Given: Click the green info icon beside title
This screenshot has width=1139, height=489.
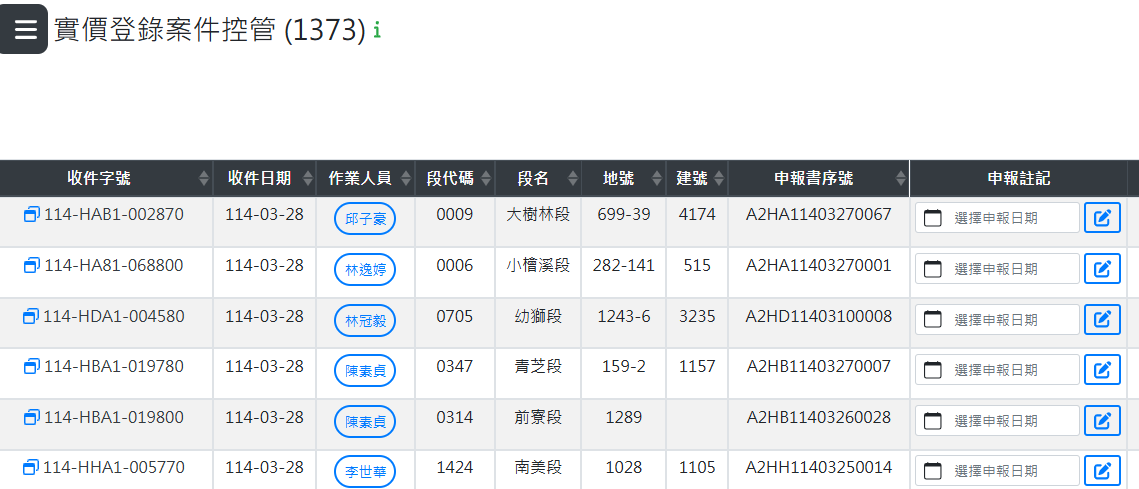Looking at the screenshot, I should click(x=376, y=30).
